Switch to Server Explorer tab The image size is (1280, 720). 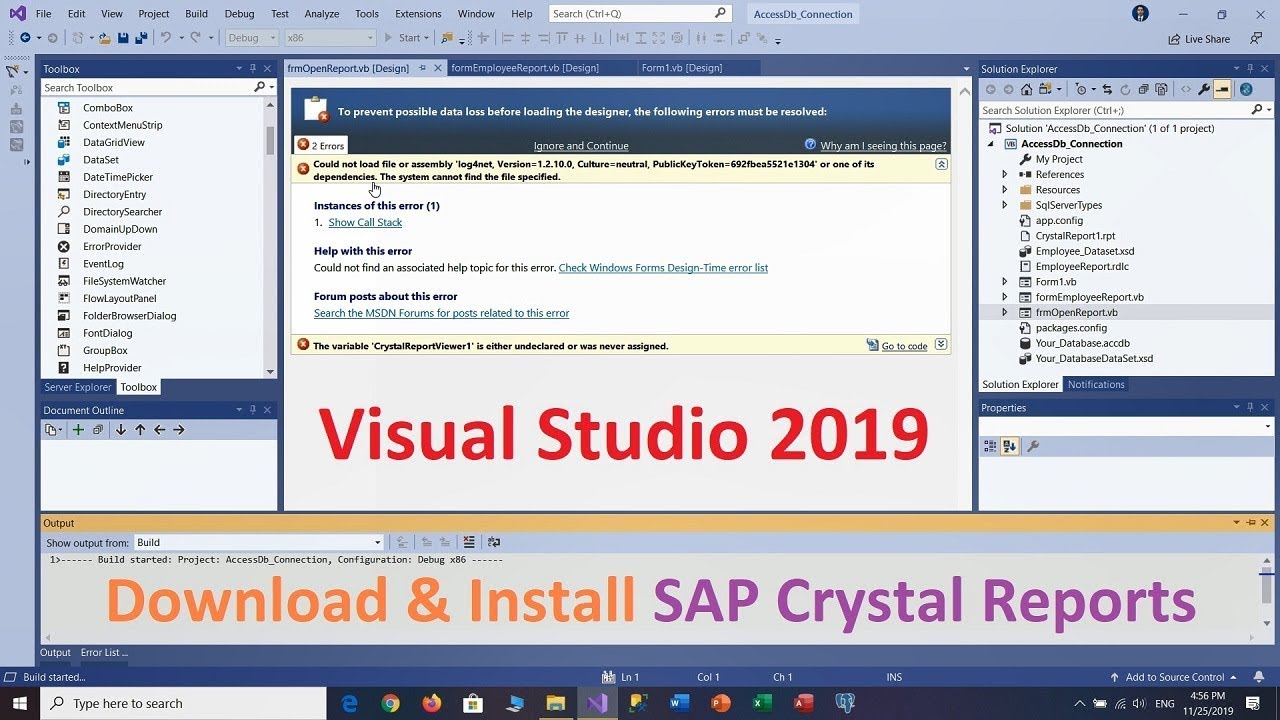click(78, 387)
